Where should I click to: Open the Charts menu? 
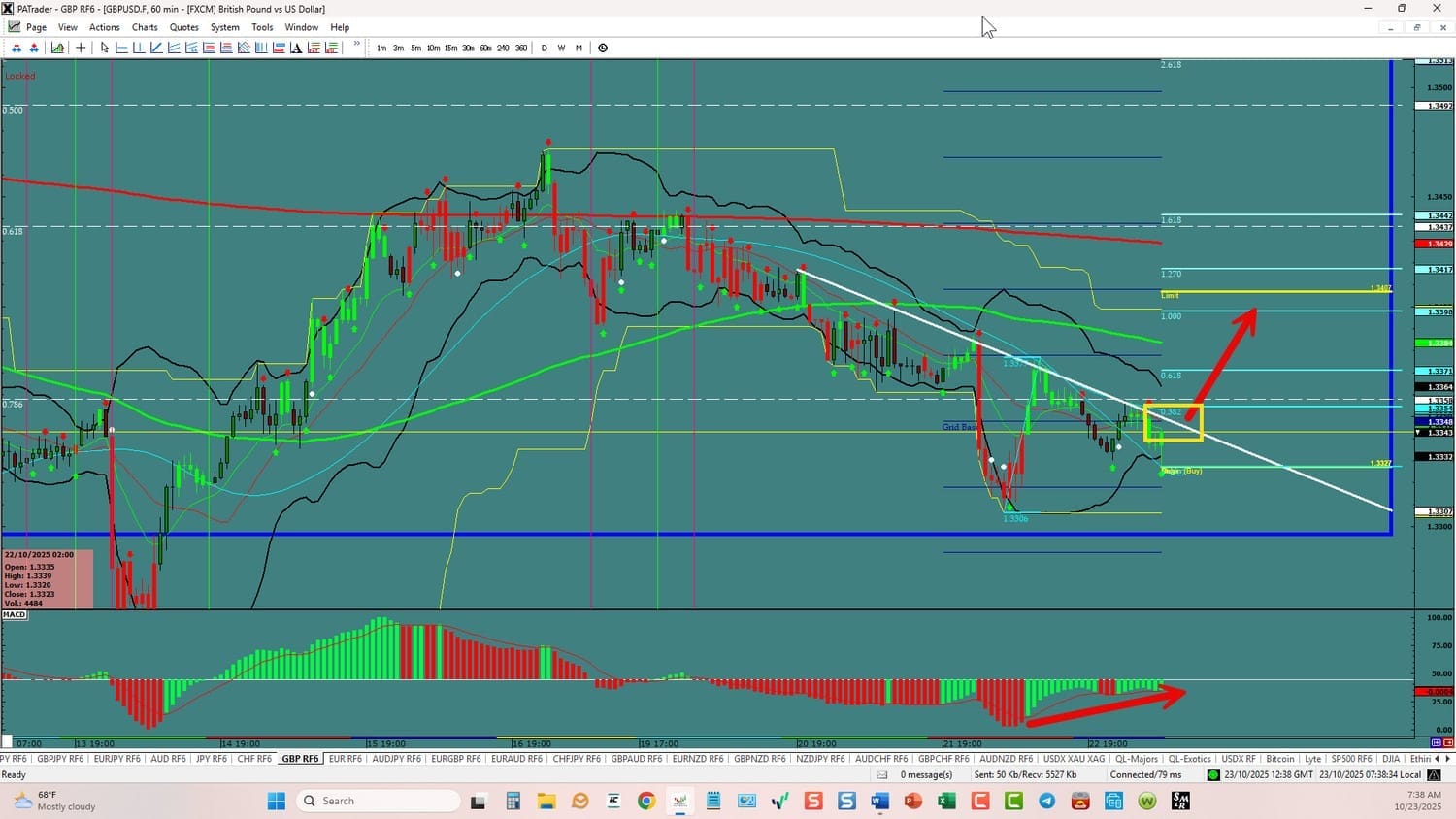pyautogui.click(x=145, y=27)
